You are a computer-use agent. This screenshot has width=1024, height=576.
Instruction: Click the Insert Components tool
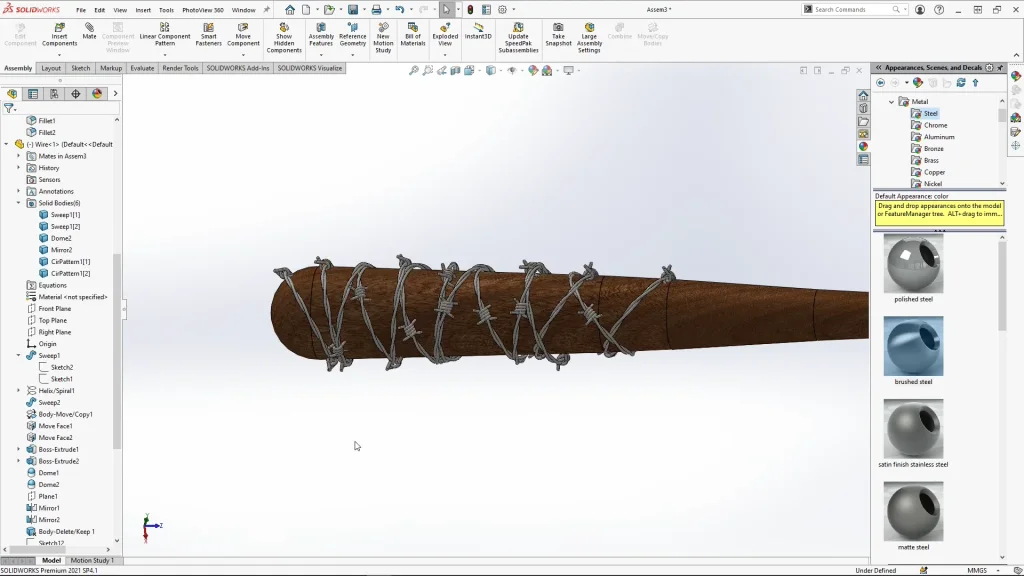(x=59, y=34)
